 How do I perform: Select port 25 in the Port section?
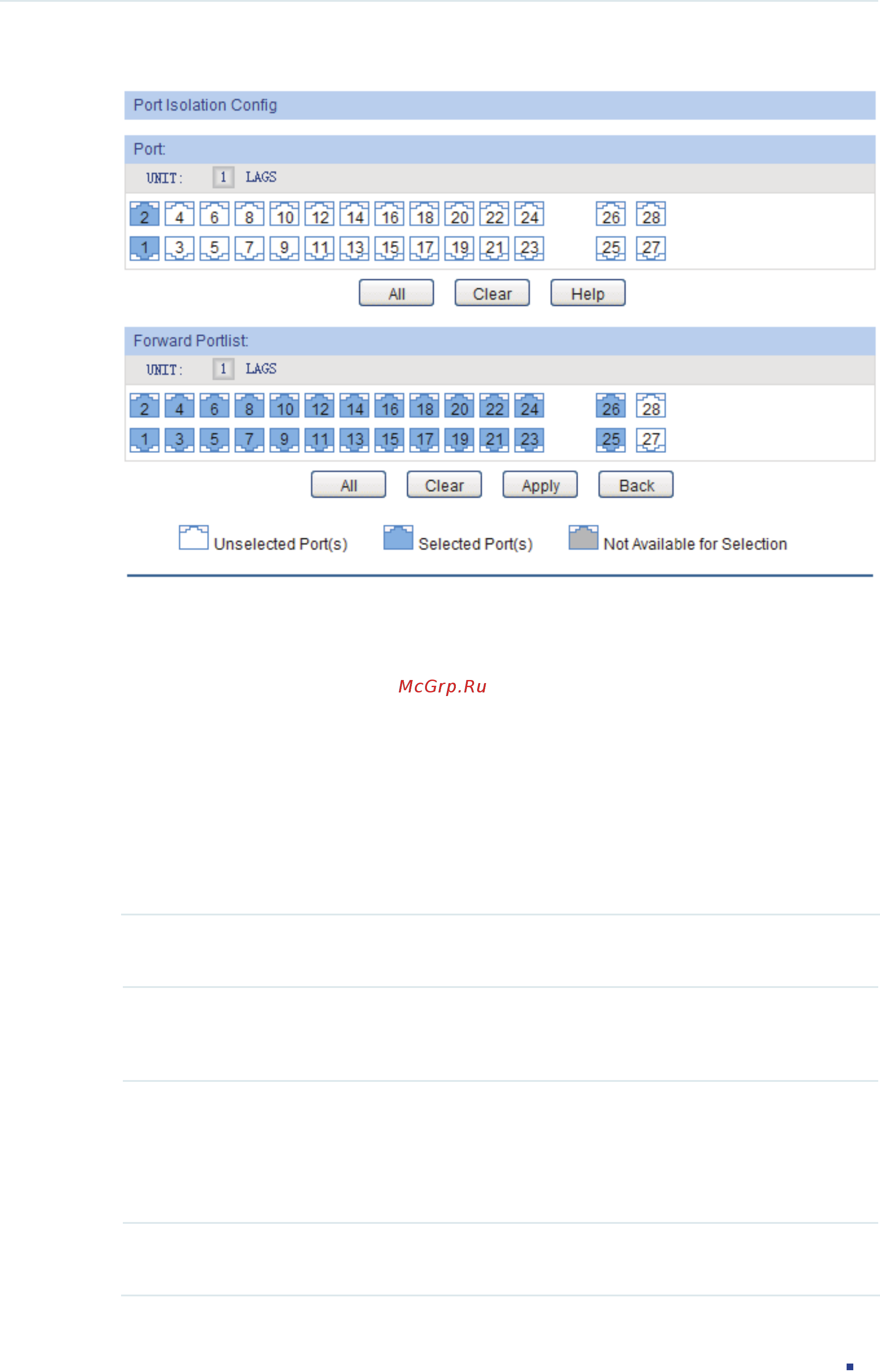coord(611,248)
